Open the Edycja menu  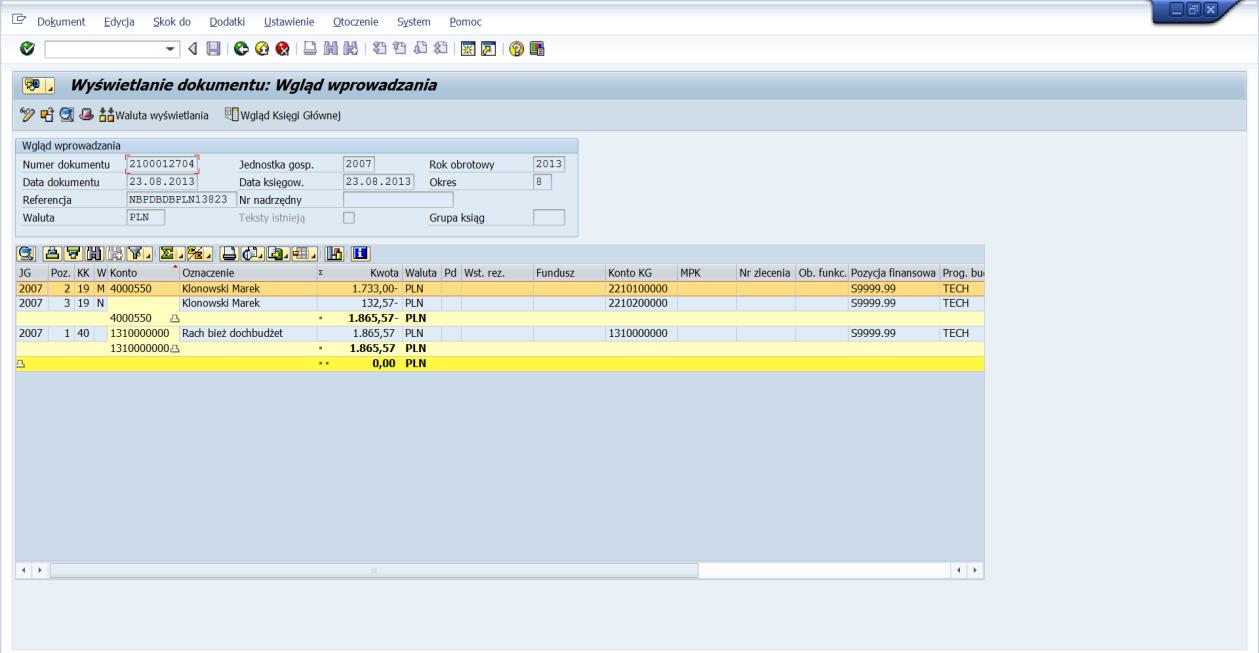[120, 22]
